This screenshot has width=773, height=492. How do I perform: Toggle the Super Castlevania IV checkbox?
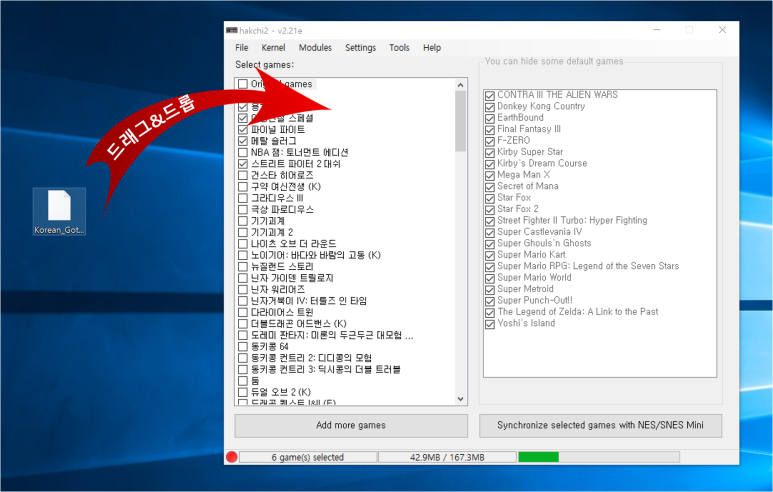coord(490,232)
